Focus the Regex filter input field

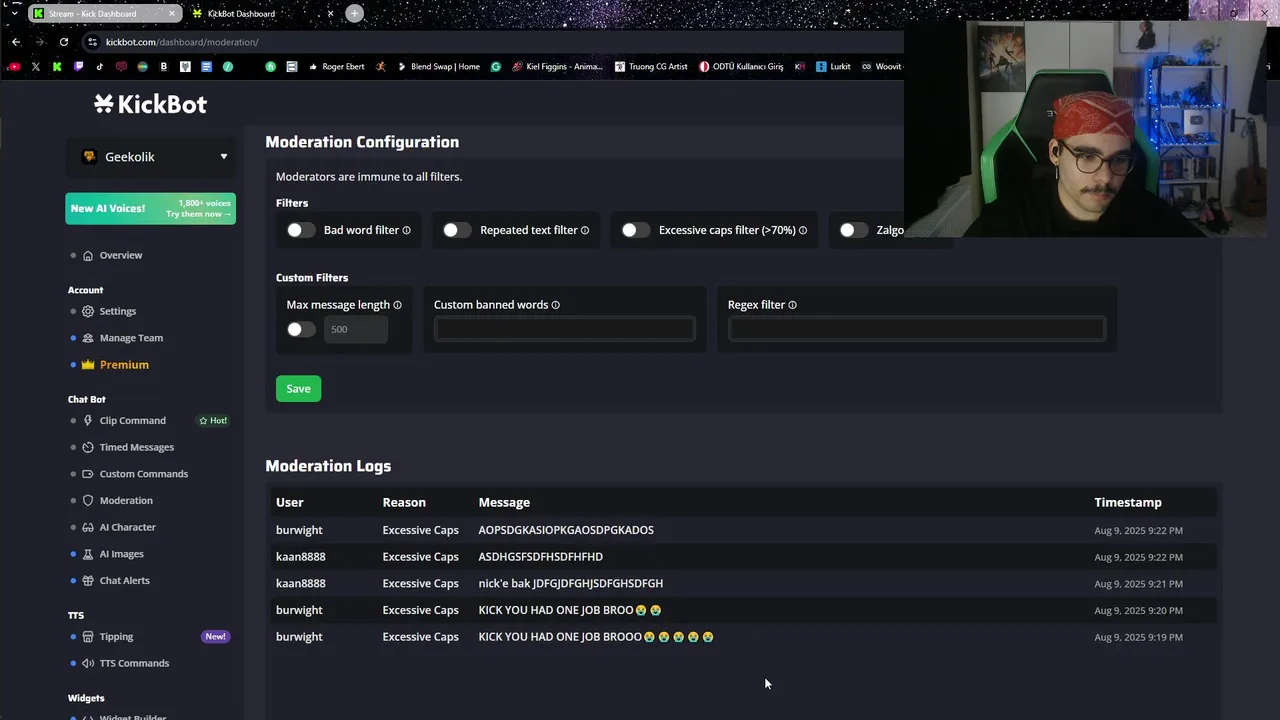point(917,329)
